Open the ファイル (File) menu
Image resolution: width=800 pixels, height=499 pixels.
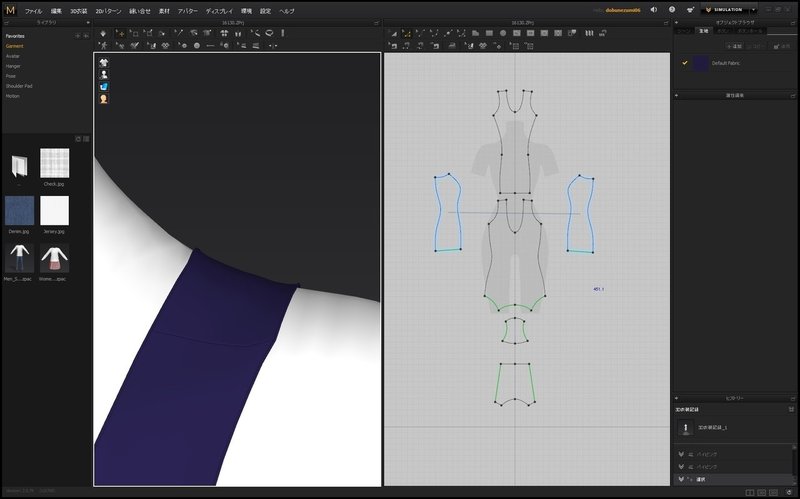point(33,10)
